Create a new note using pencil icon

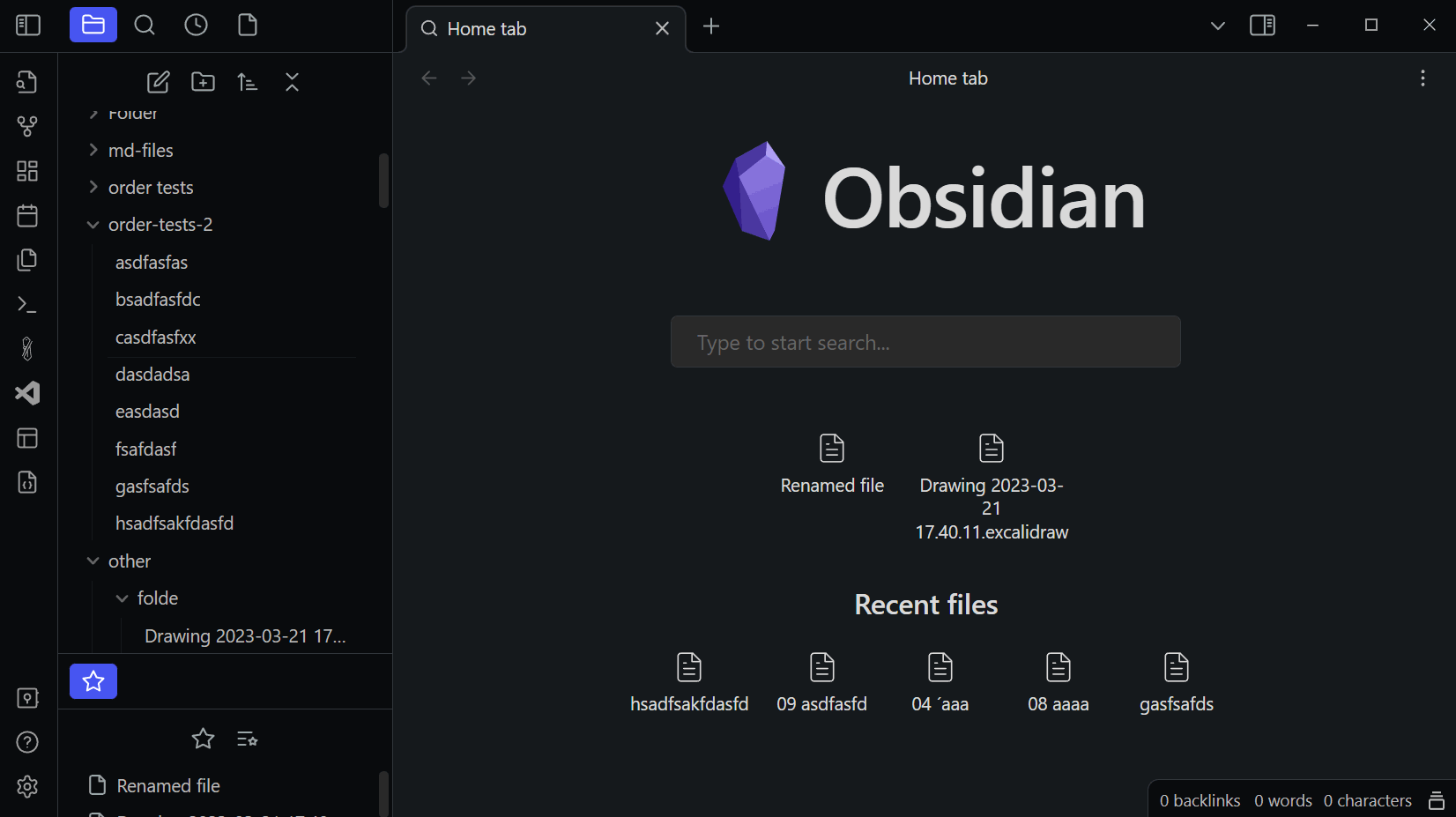(158, 81)
